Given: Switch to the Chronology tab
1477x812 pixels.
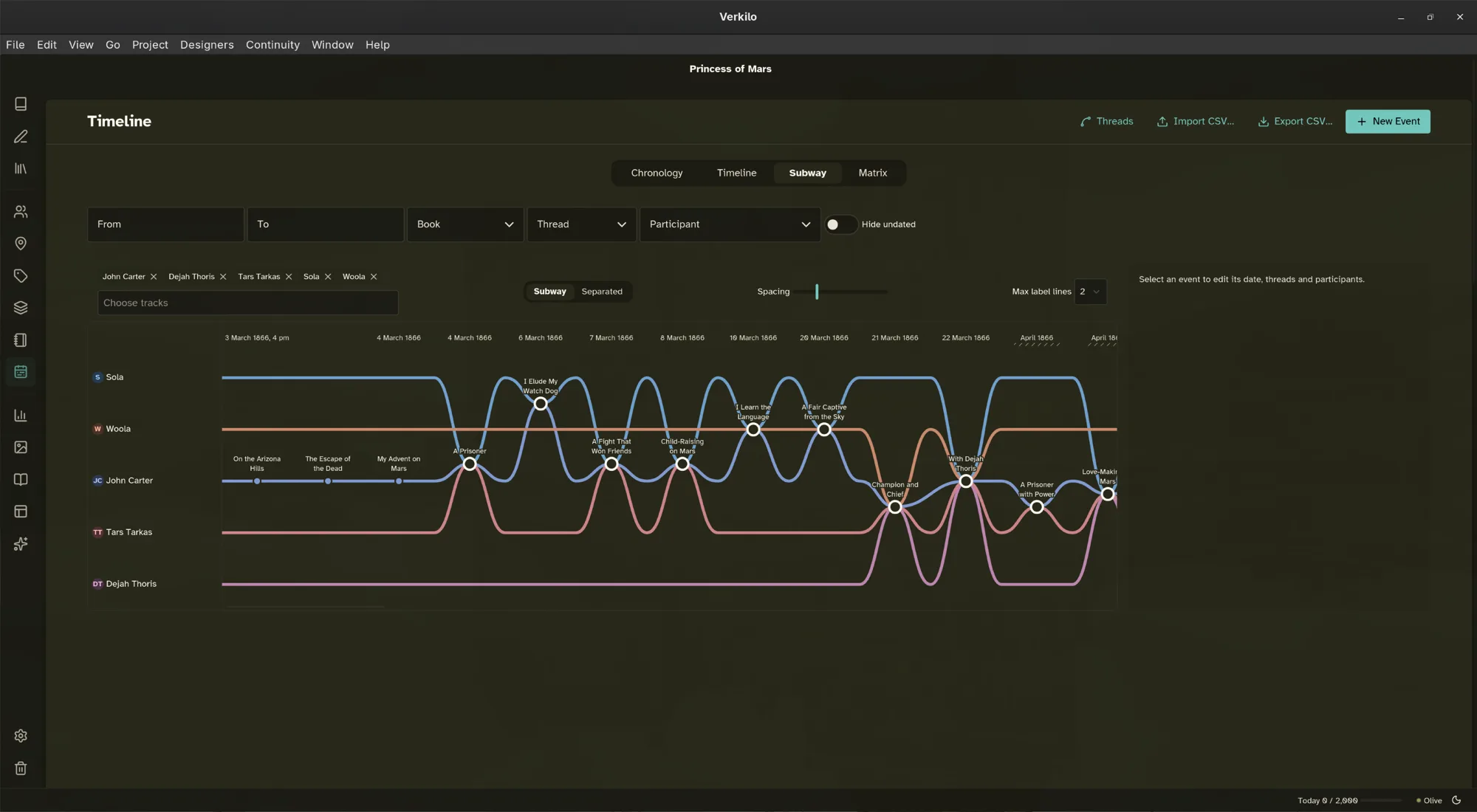Looking at the screenshot, I should (657, 173).
